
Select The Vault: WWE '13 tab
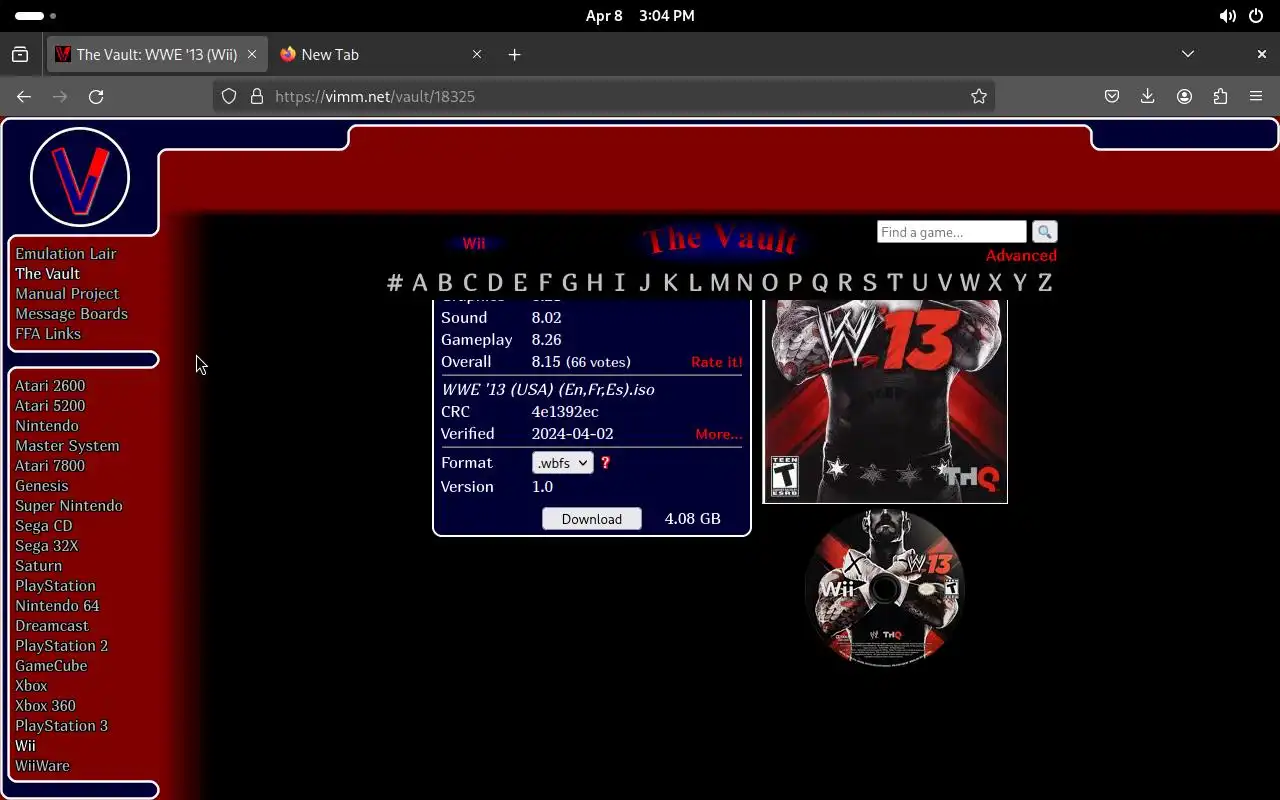(157, 54)
